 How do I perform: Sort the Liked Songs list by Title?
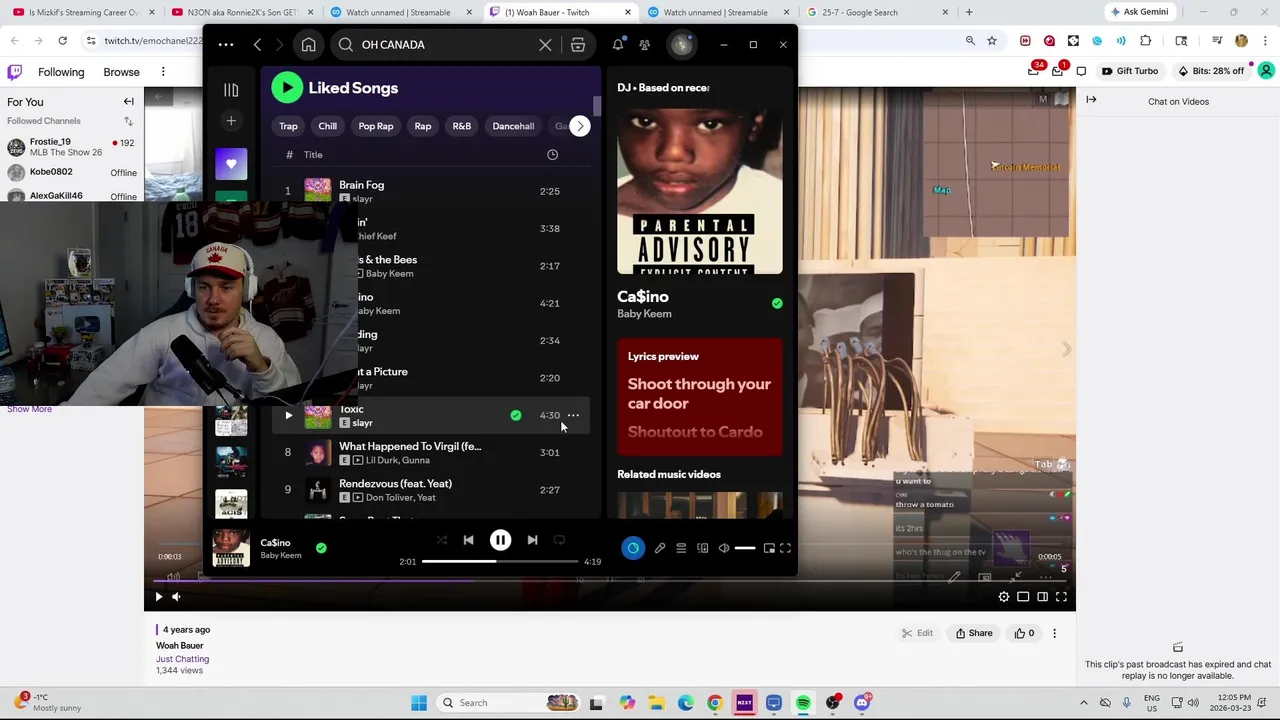(313, 155)
